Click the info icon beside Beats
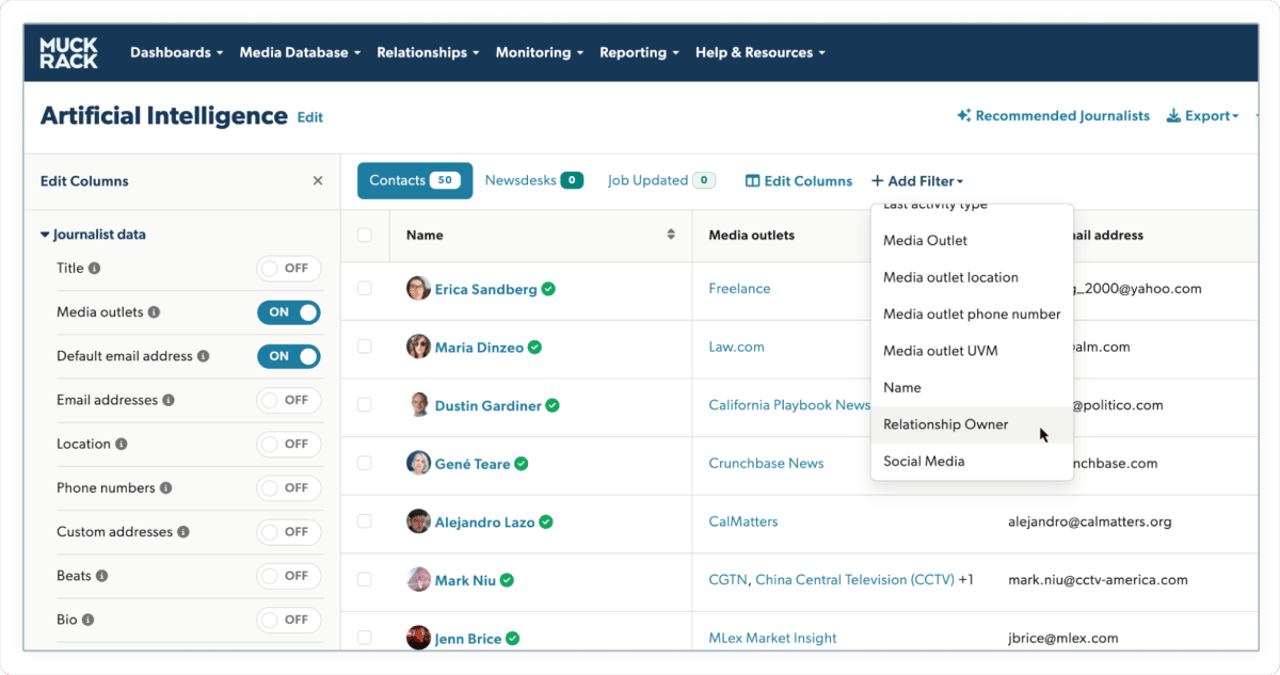 pos(102,576)
